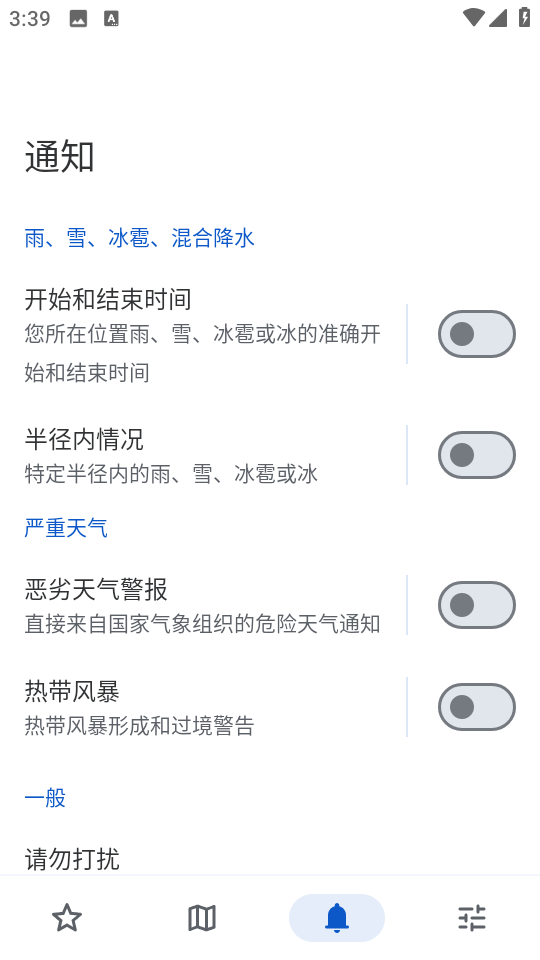Tap the 严重天气 section header
Viewport: 540px width, 960px height.
[66, 528]
